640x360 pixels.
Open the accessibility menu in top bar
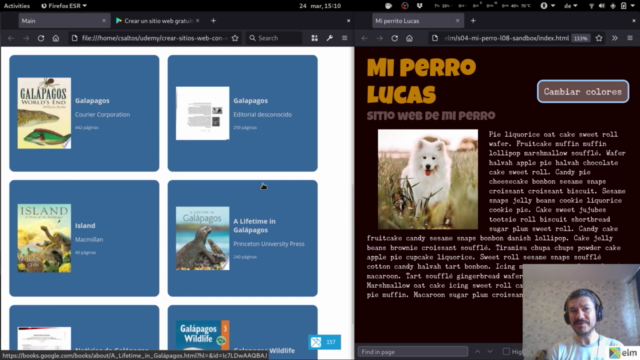pyautogui.click(x=547, y=6)
